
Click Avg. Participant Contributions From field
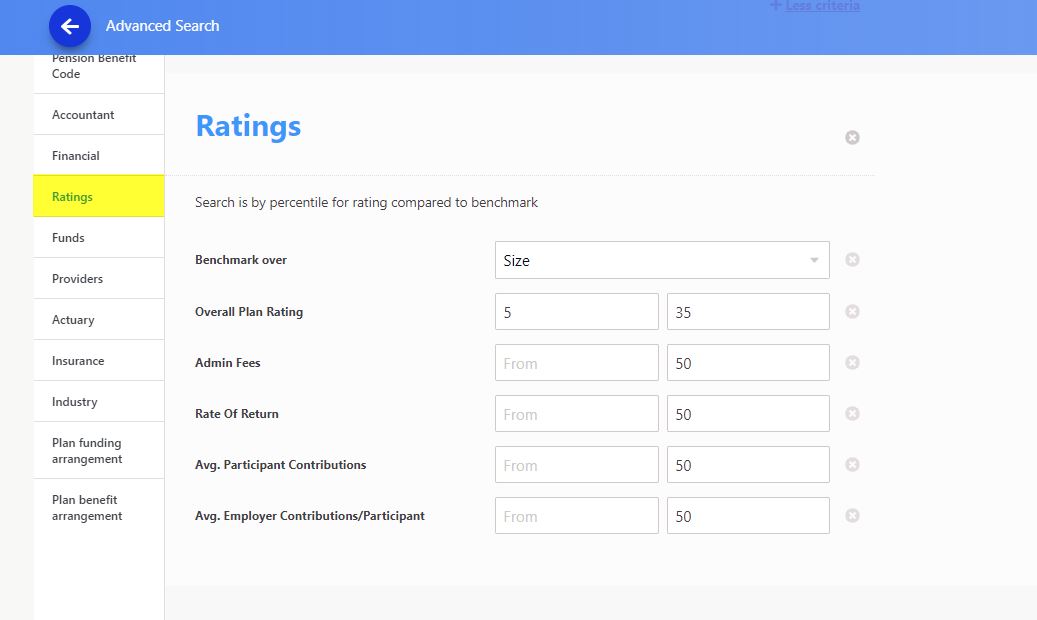(576, 465)
